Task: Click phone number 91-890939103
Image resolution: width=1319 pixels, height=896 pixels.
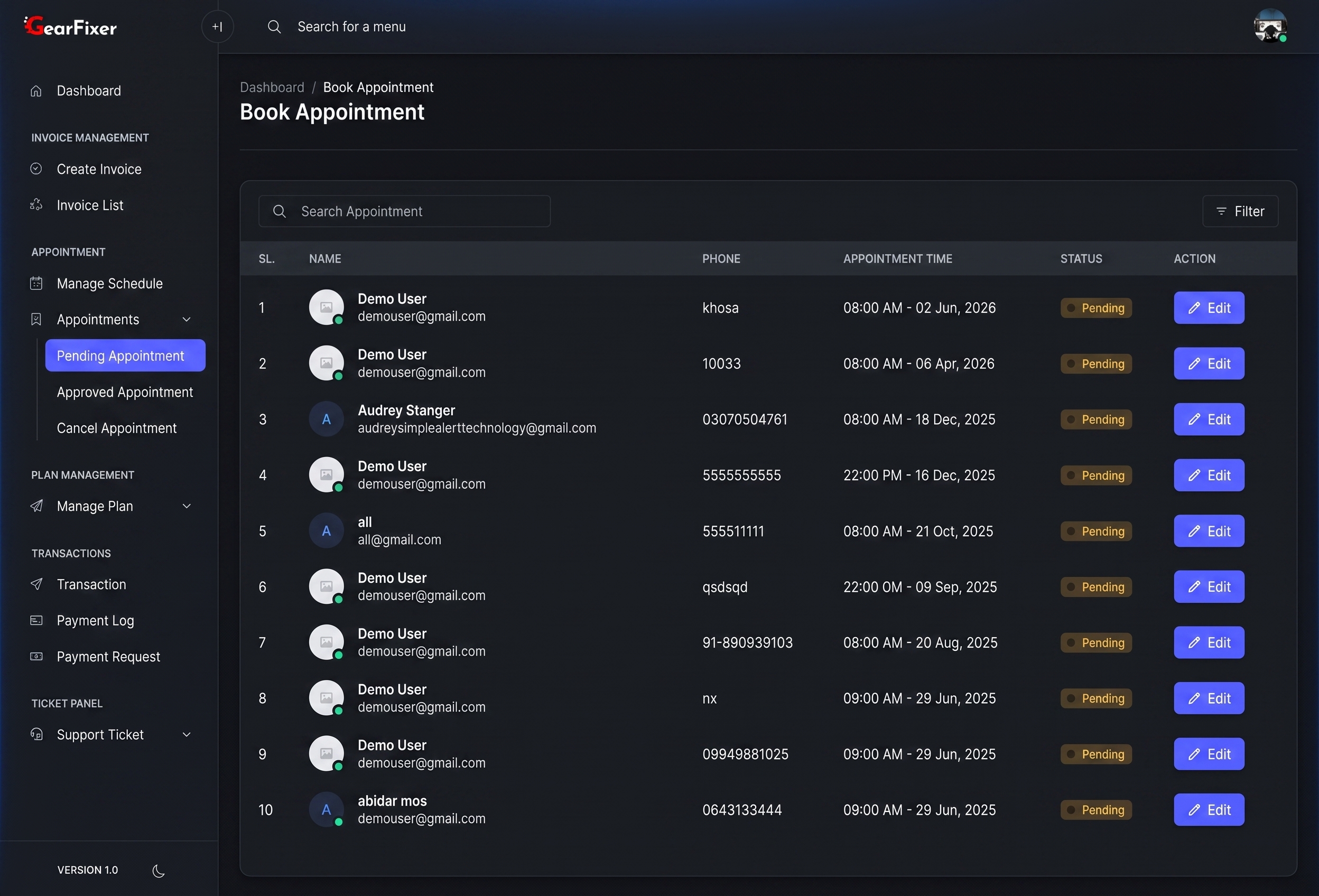Action: (x=747, y=642)
